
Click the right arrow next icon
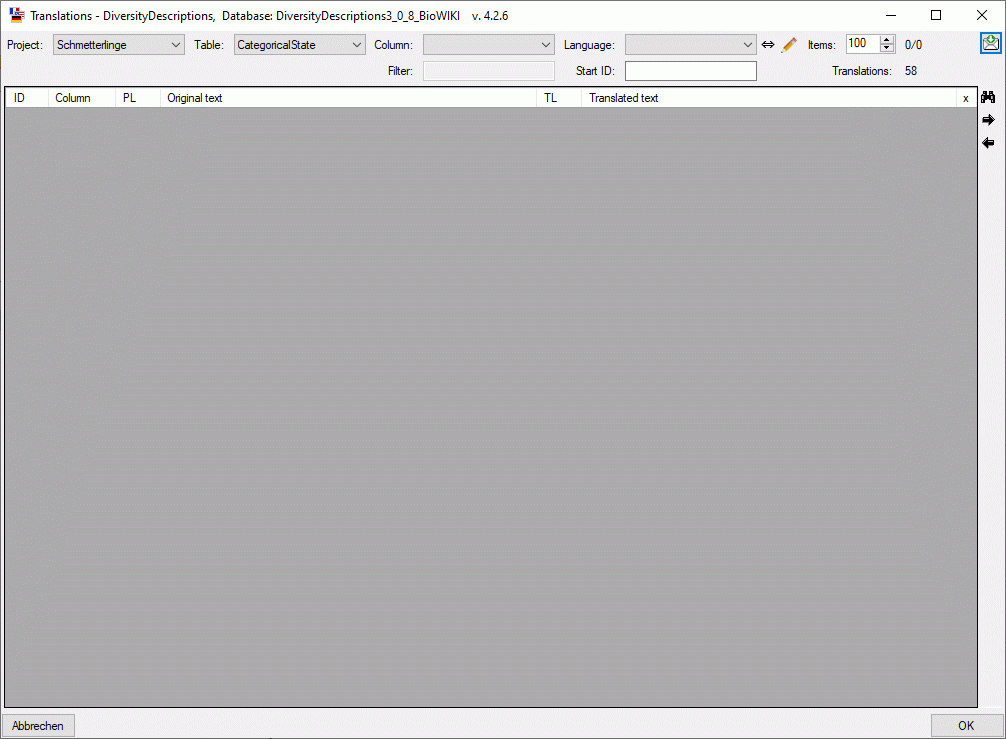pos(988,120)
